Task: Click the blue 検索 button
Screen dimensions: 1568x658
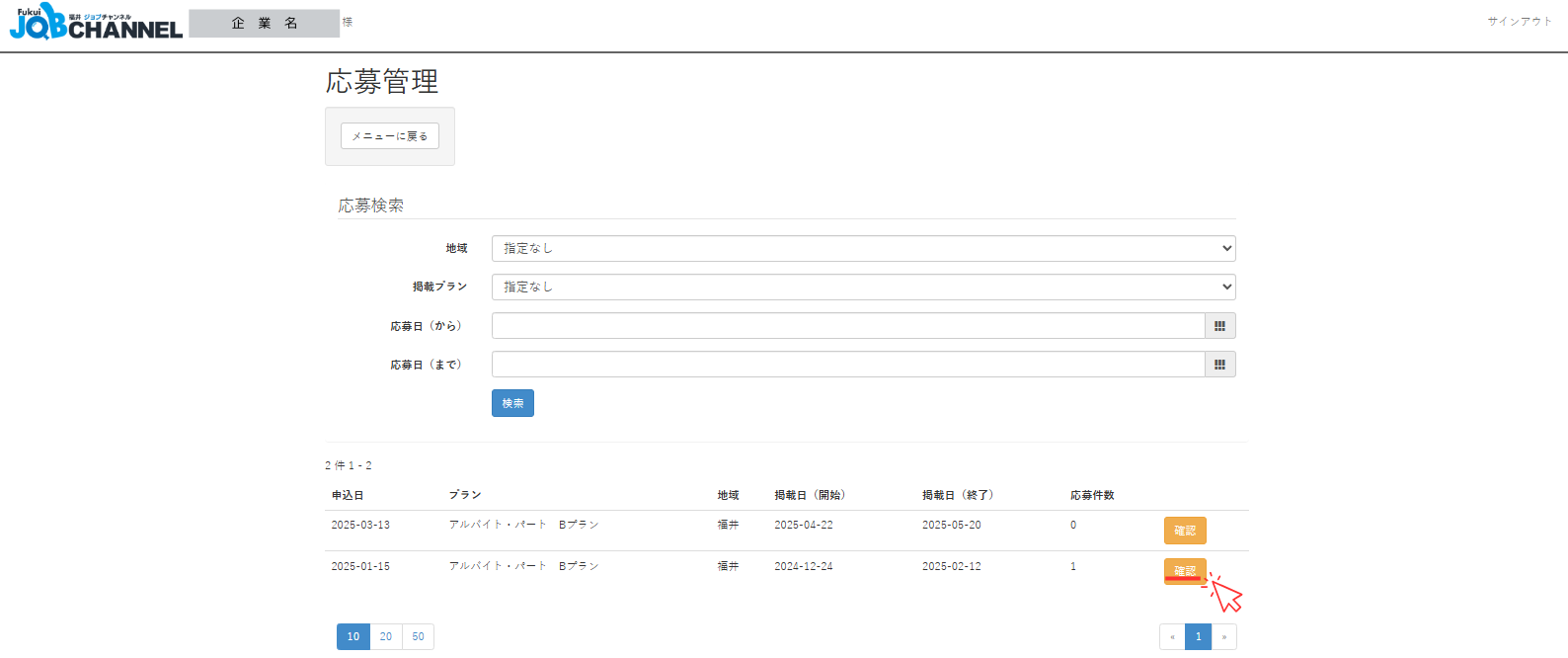Action: (512, 403)
